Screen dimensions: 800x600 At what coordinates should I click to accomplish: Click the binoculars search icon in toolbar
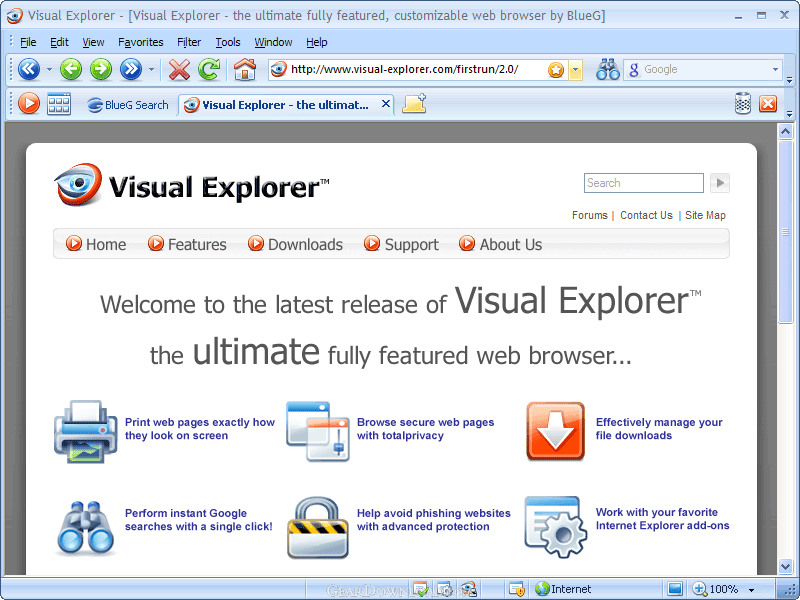tap(608, 69)
